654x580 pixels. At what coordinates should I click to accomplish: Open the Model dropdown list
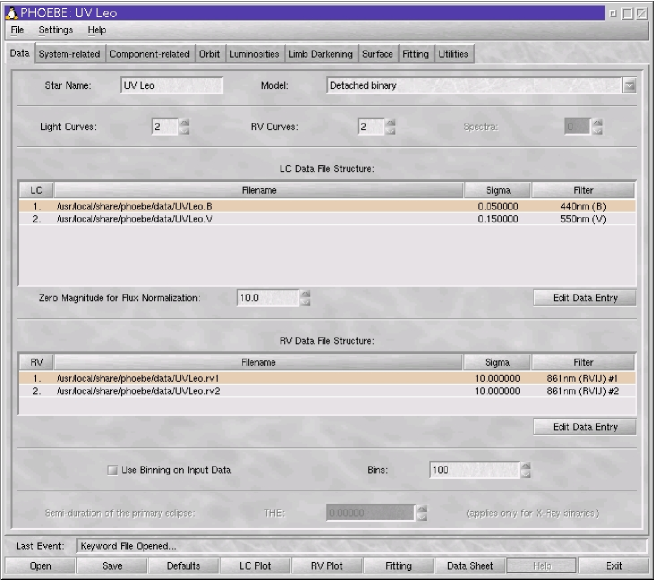coord(629,86)
